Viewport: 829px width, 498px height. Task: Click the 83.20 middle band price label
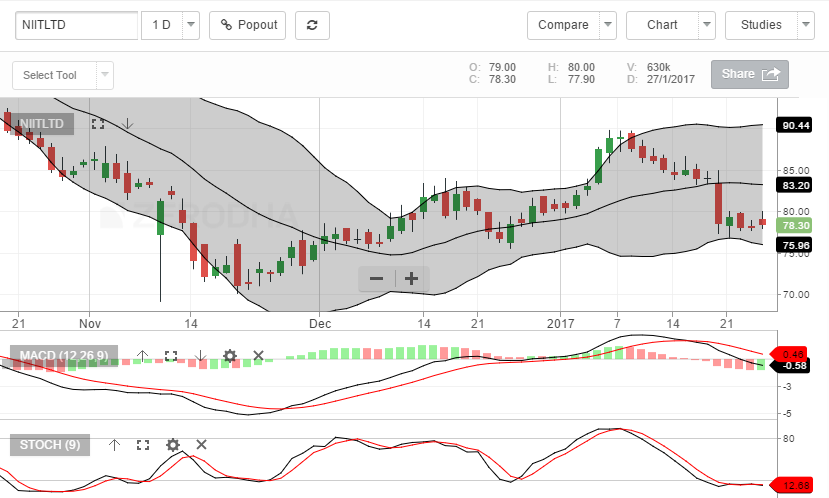pos(794,185)
